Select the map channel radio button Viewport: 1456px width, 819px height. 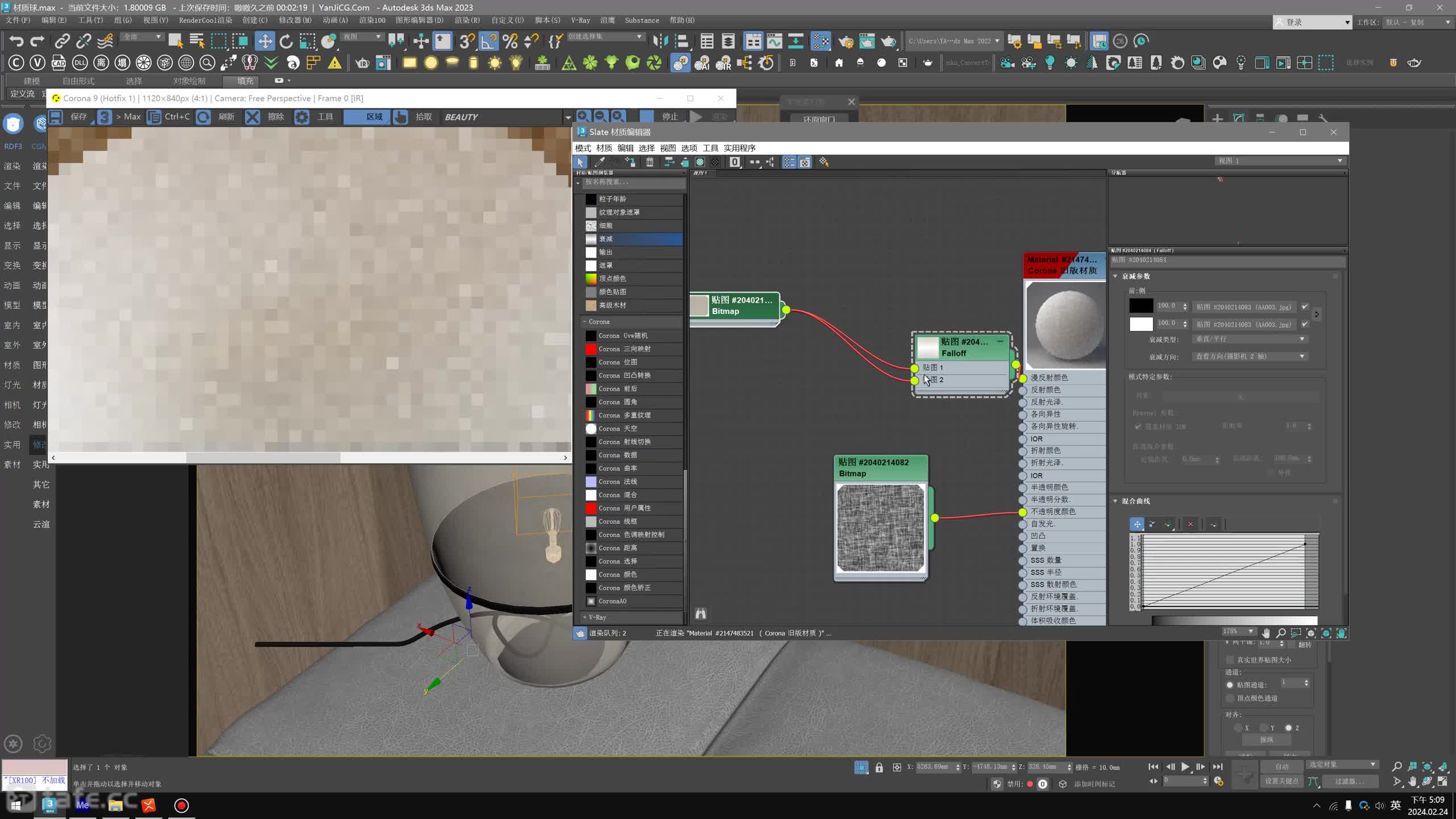coord(1230,685)
